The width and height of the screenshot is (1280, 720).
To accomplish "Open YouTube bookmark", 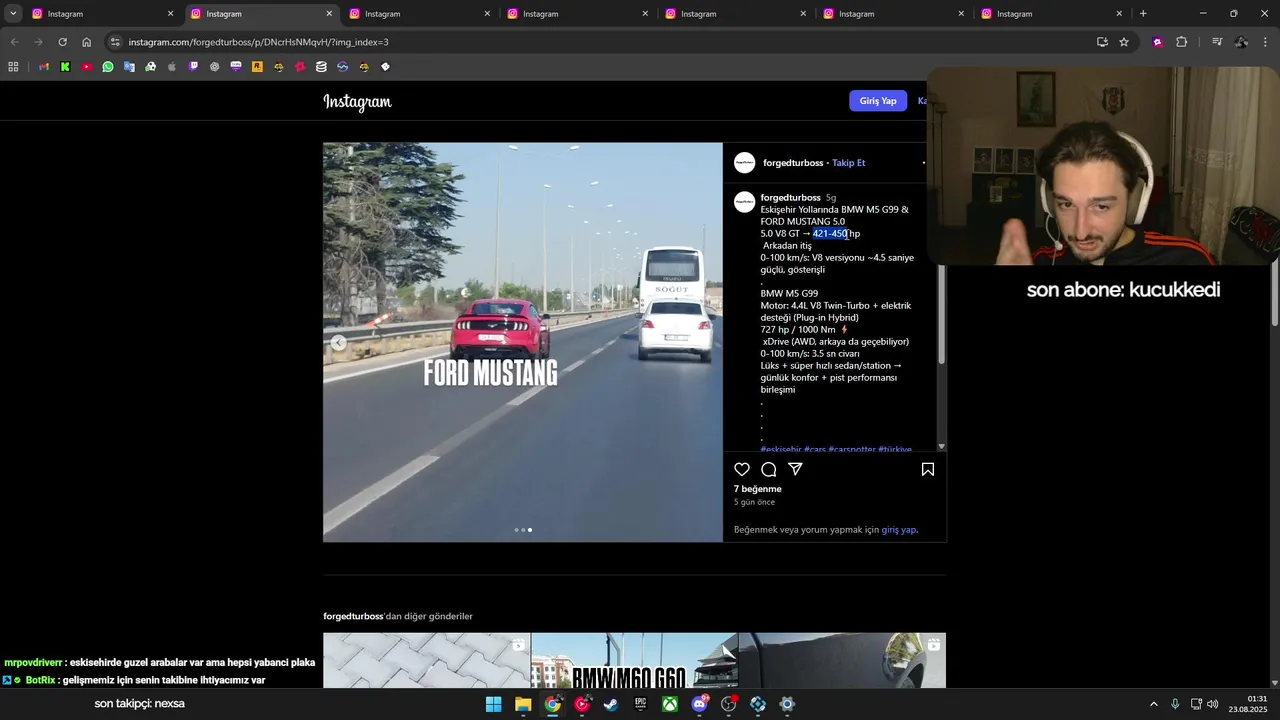I will pos(86,67).
